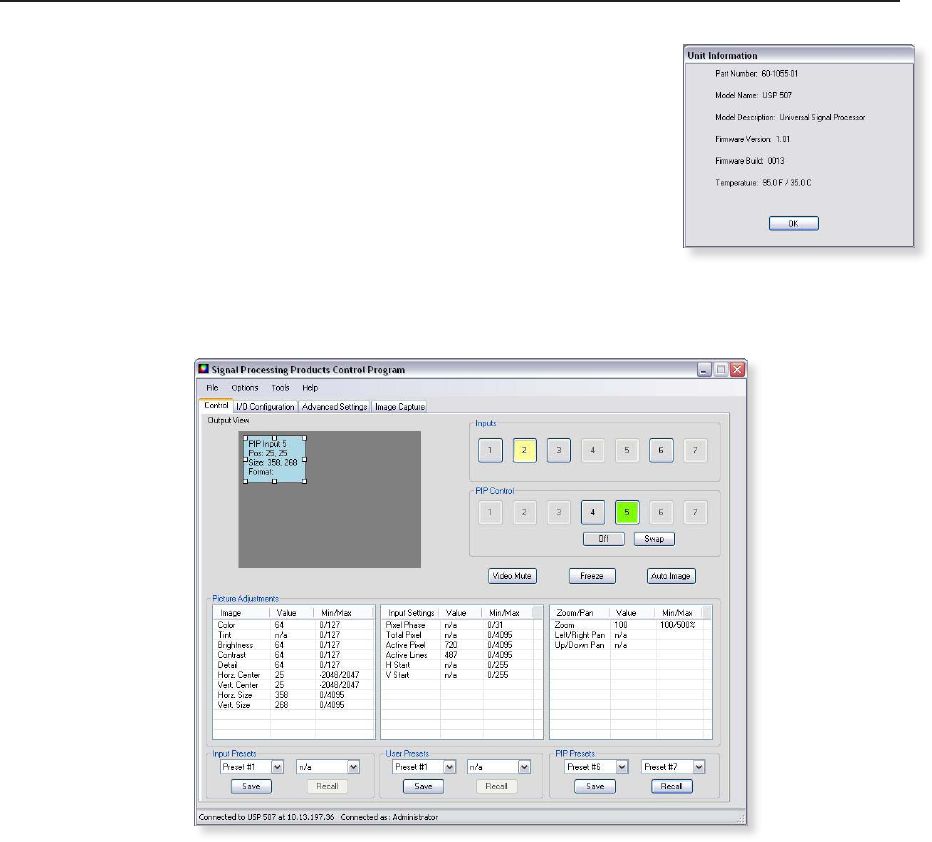Open the I/O Configuration tab
The image size is (932, 842).
[265, 407]
